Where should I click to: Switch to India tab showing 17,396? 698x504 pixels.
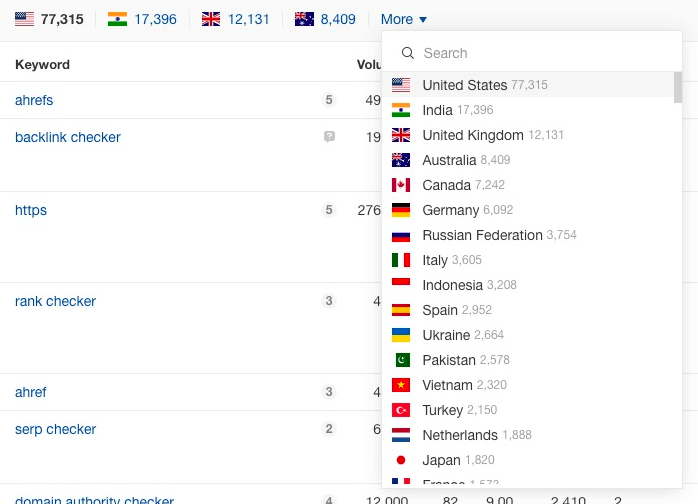(x=142, y=19)
